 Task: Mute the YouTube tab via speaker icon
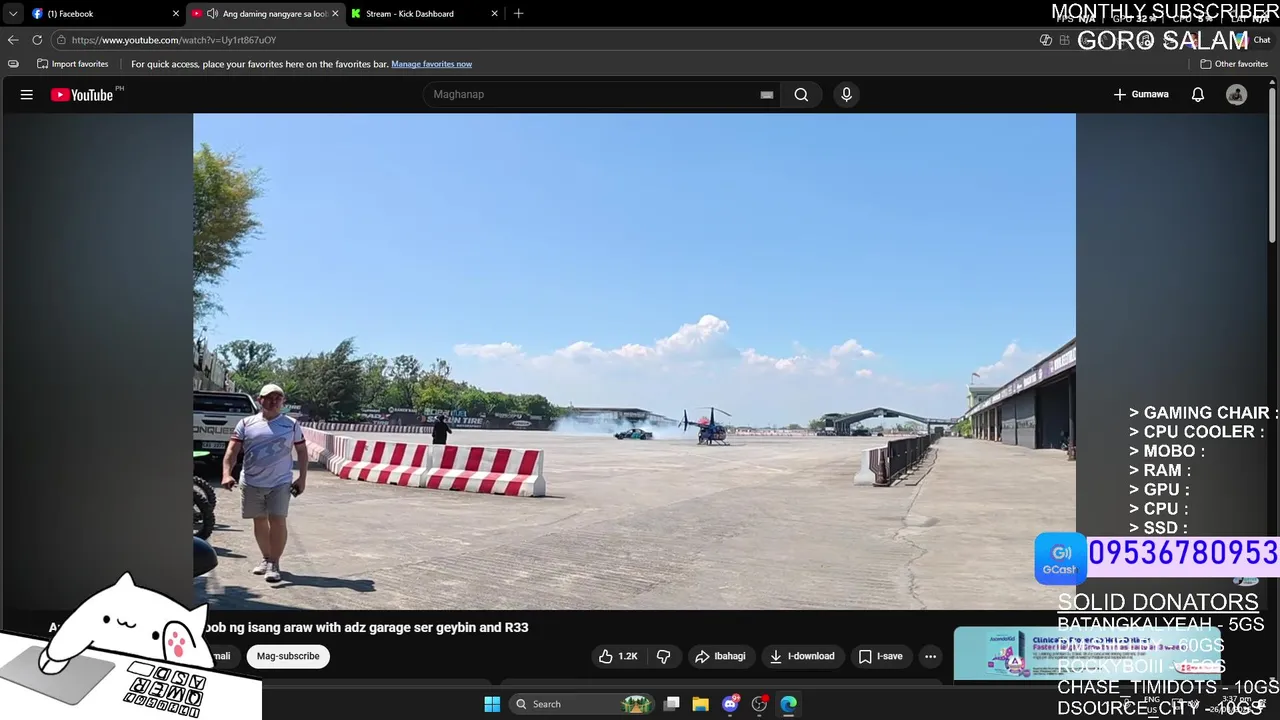click(212, 14)
